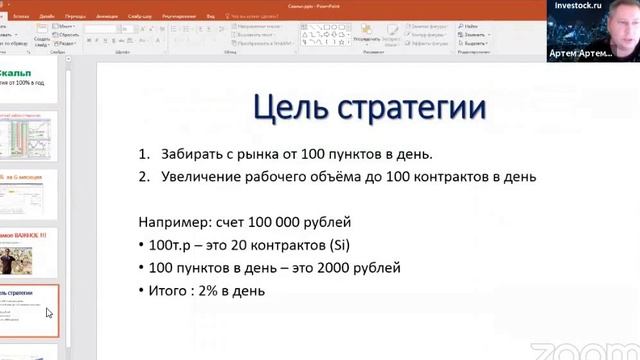Image resolution: width=640 pixels, height=360 pixels.
Task: Click the line spacing icon
Action: (x=221, y=29)
